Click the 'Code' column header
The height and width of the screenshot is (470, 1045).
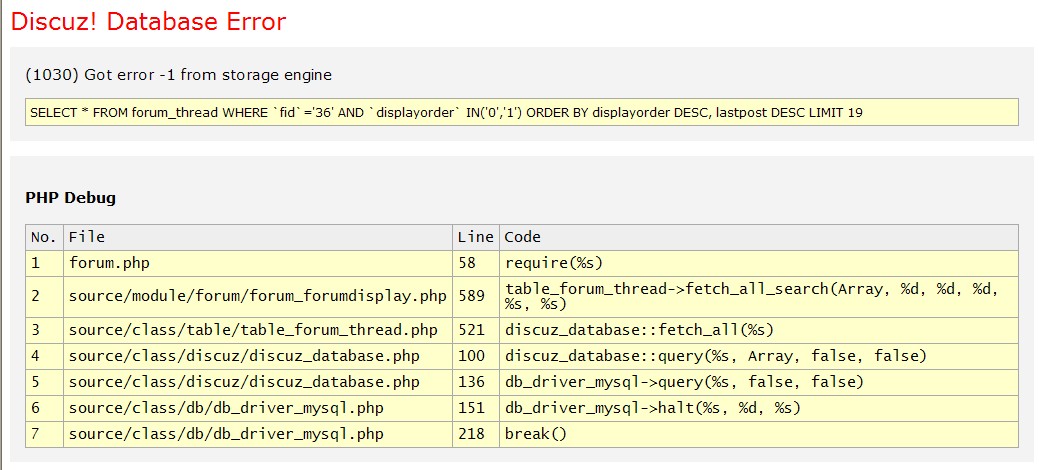[x=759, y=237]
